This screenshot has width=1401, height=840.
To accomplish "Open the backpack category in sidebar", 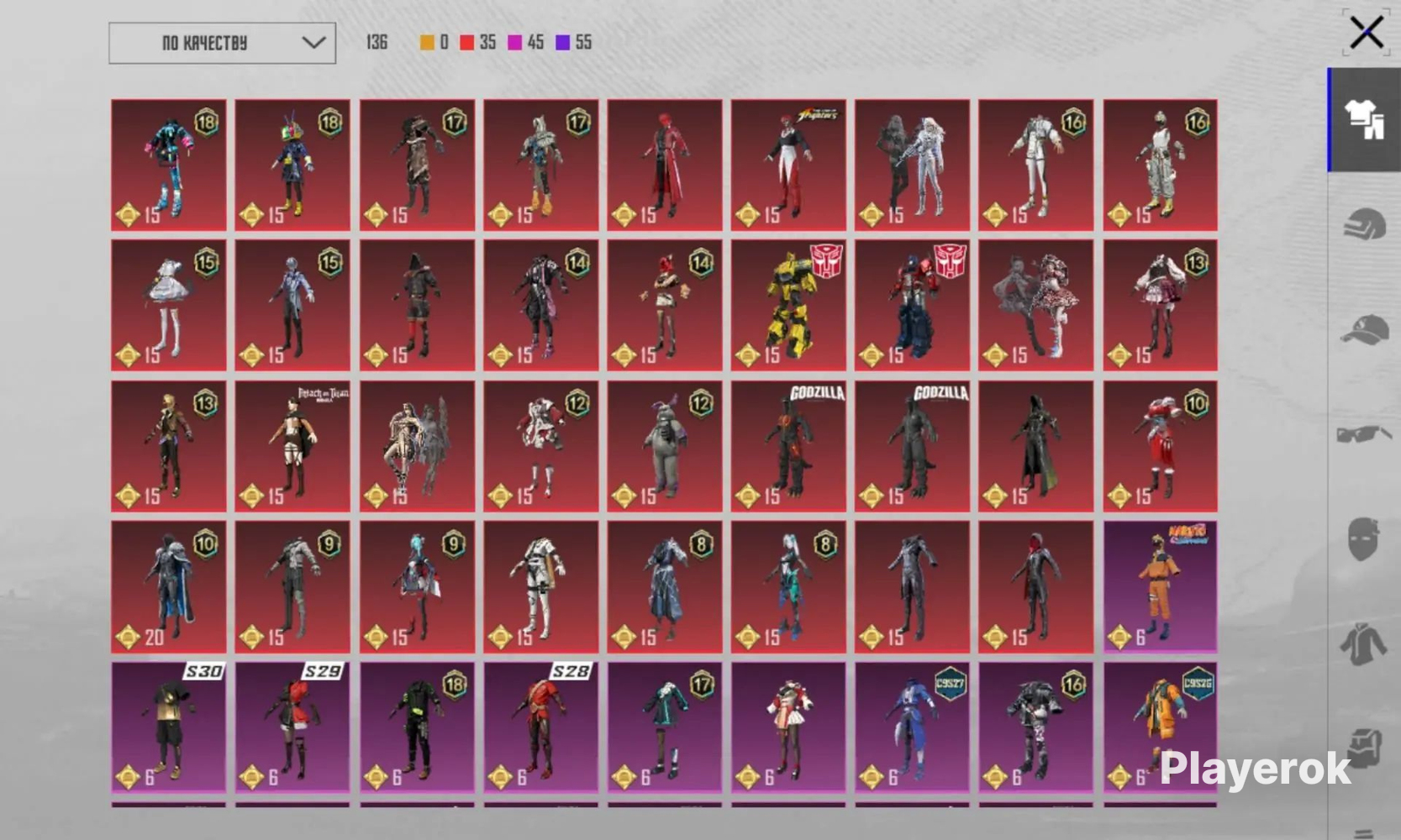I will (1364, 748).
